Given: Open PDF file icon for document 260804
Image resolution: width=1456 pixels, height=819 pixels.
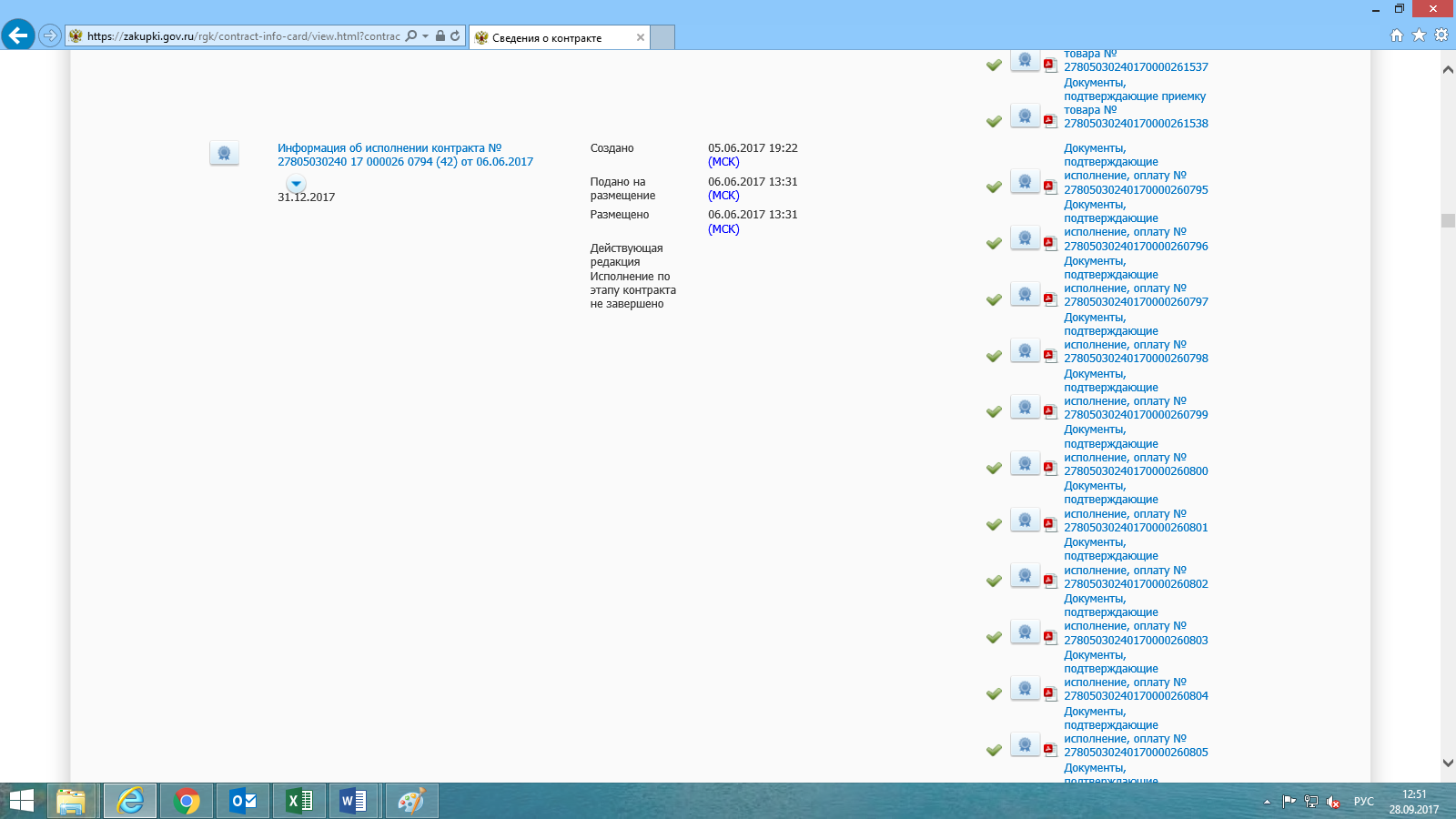Looking at the screenshot, I should click(x=1050, y=693).
